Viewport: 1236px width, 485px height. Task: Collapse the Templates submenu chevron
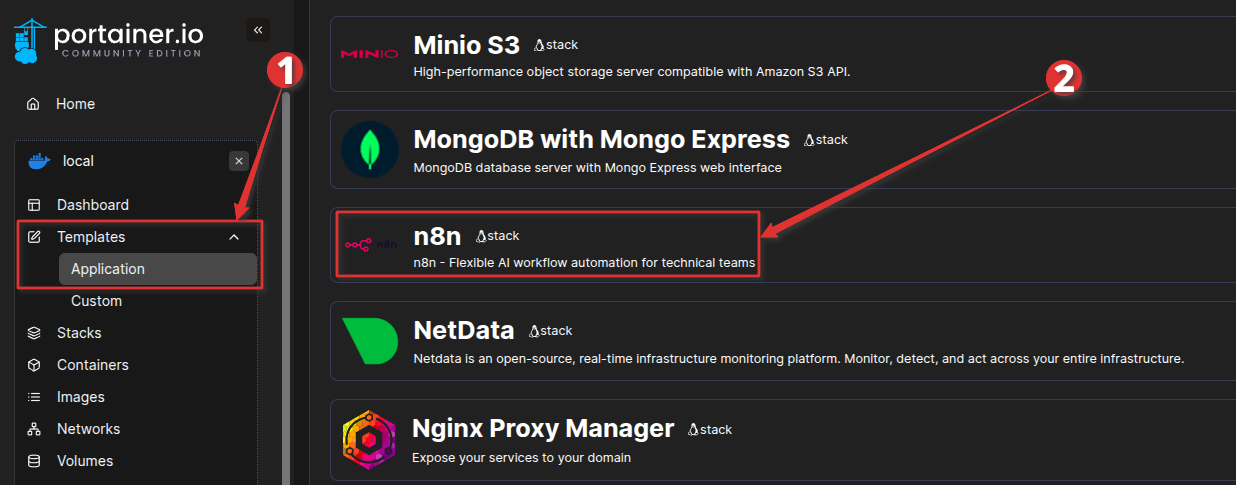pos(234,237)
